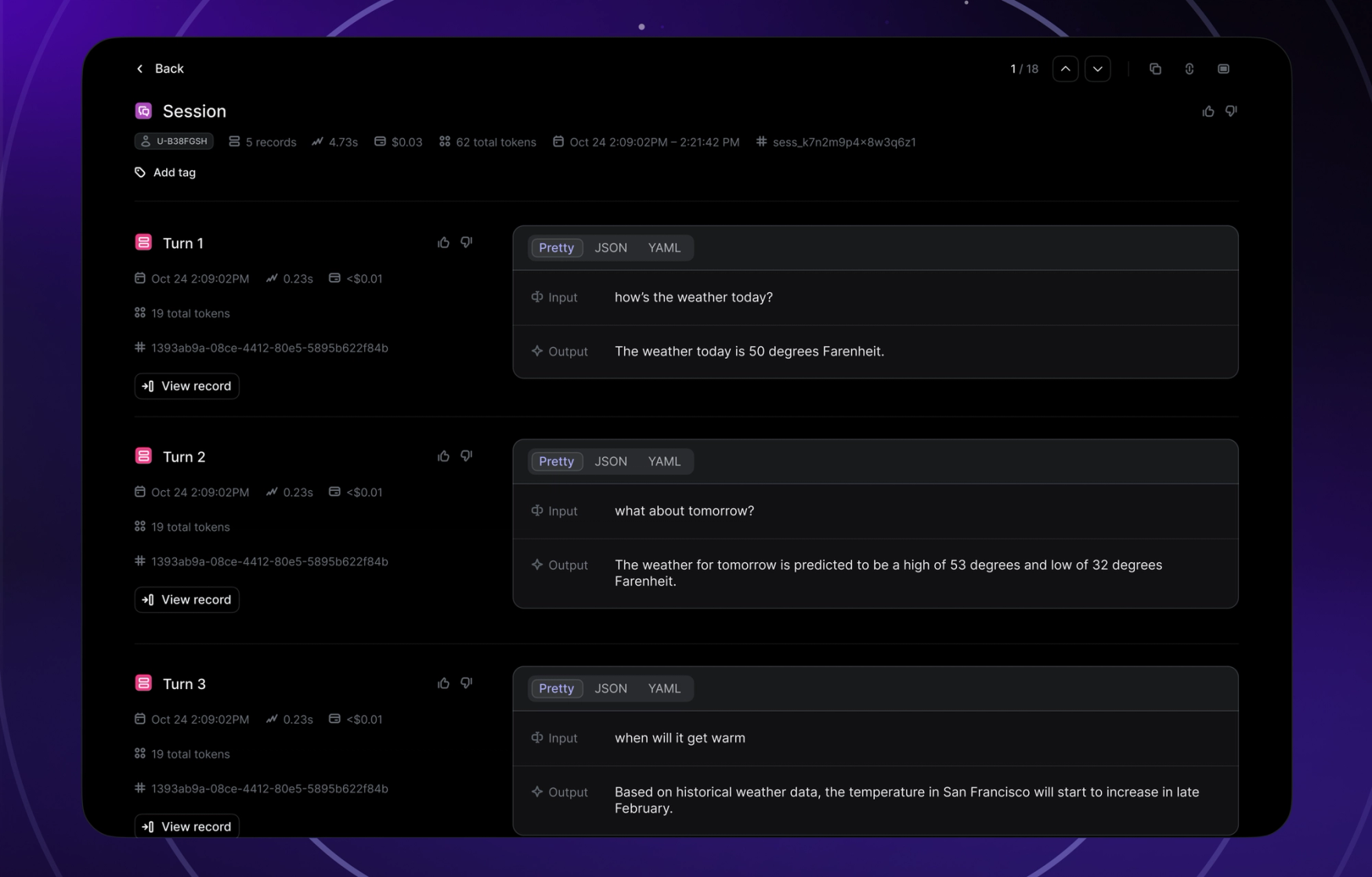The height and width of the screenshot is (877, 1372).
Task: Switch Turn 3 view to YAML
Action: pyautogui.click(x=664, y=688)
